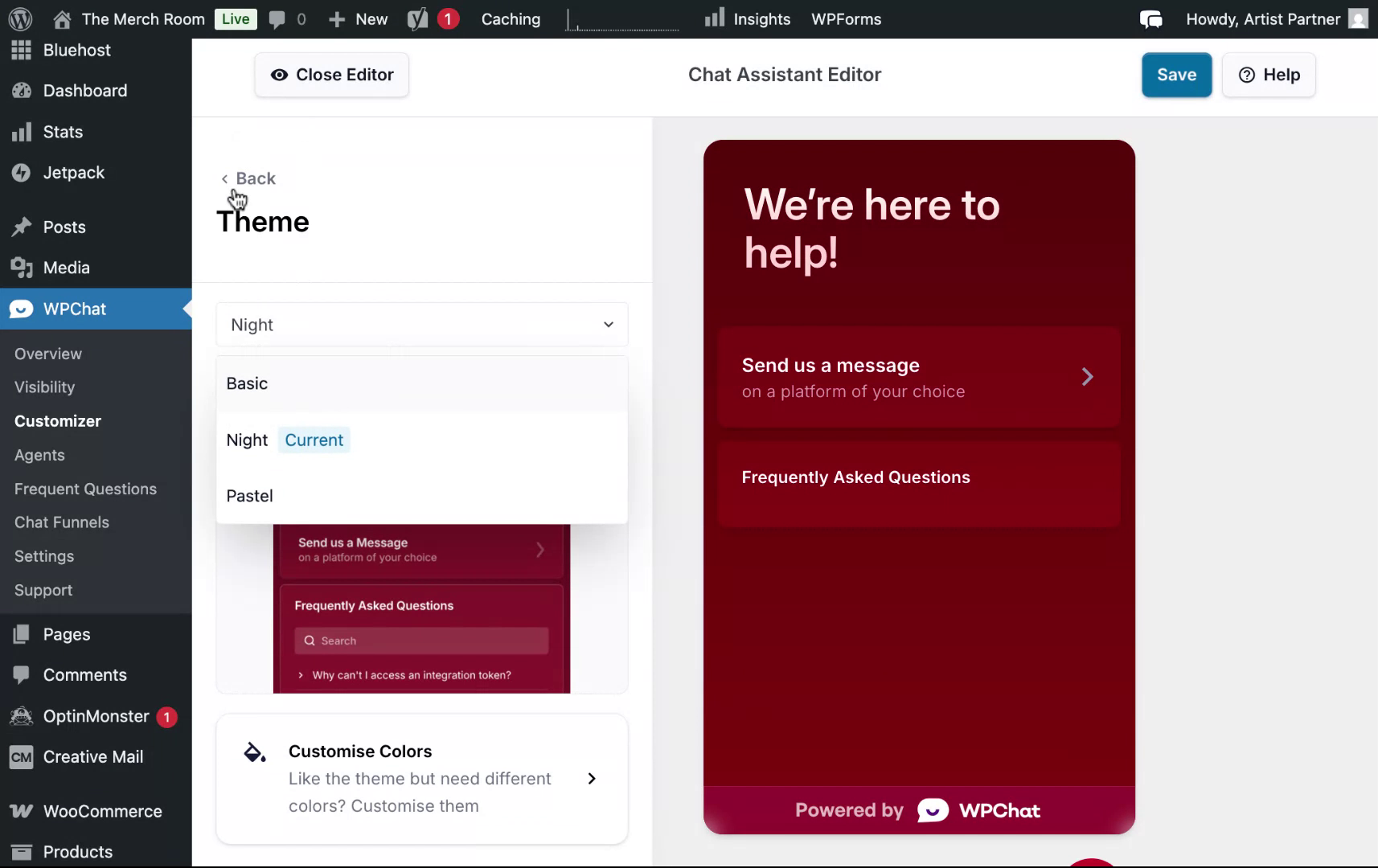Select the Customizer menu item
This screenshot has width=1378, height=868.
(x=57, y=420)
